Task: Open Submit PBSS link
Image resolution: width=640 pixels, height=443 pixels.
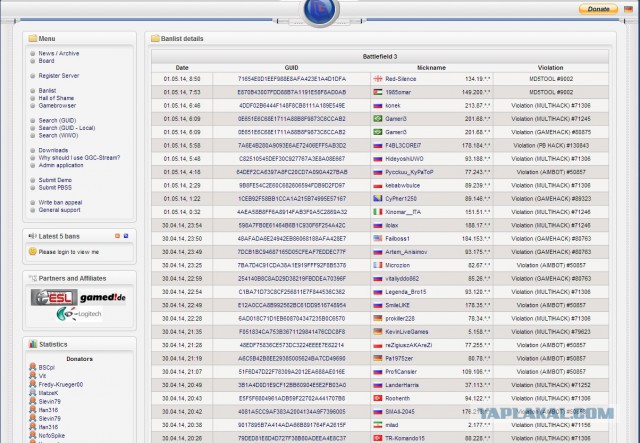Action: [x=55, y=187]
